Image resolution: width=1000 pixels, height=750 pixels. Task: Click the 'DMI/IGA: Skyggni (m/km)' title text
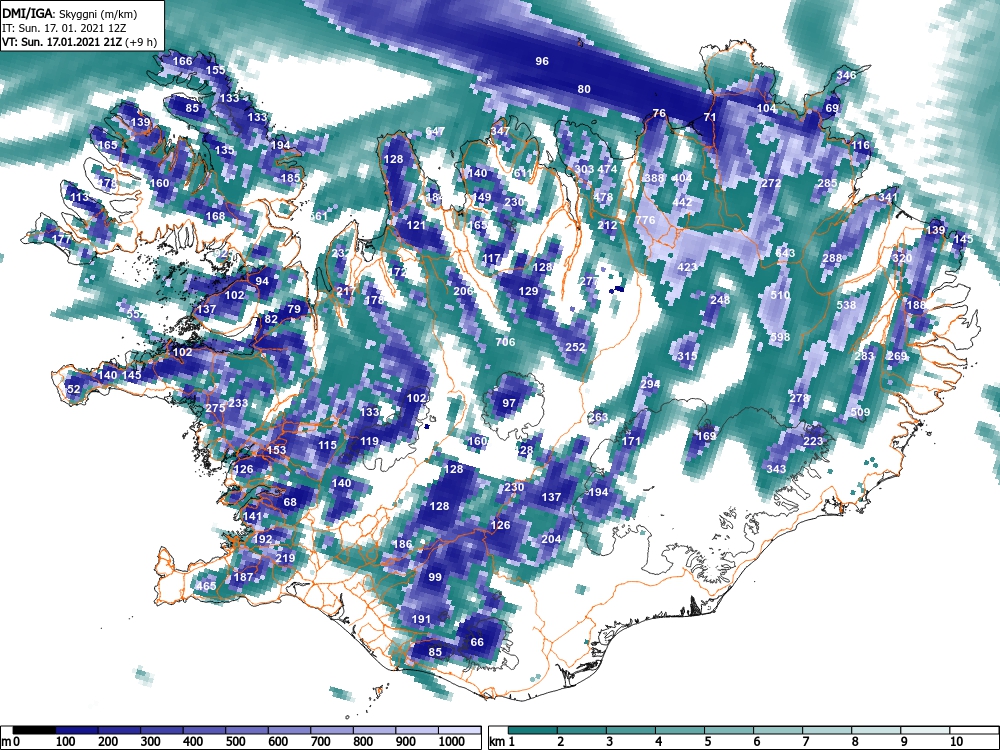[x=70, y=13]
